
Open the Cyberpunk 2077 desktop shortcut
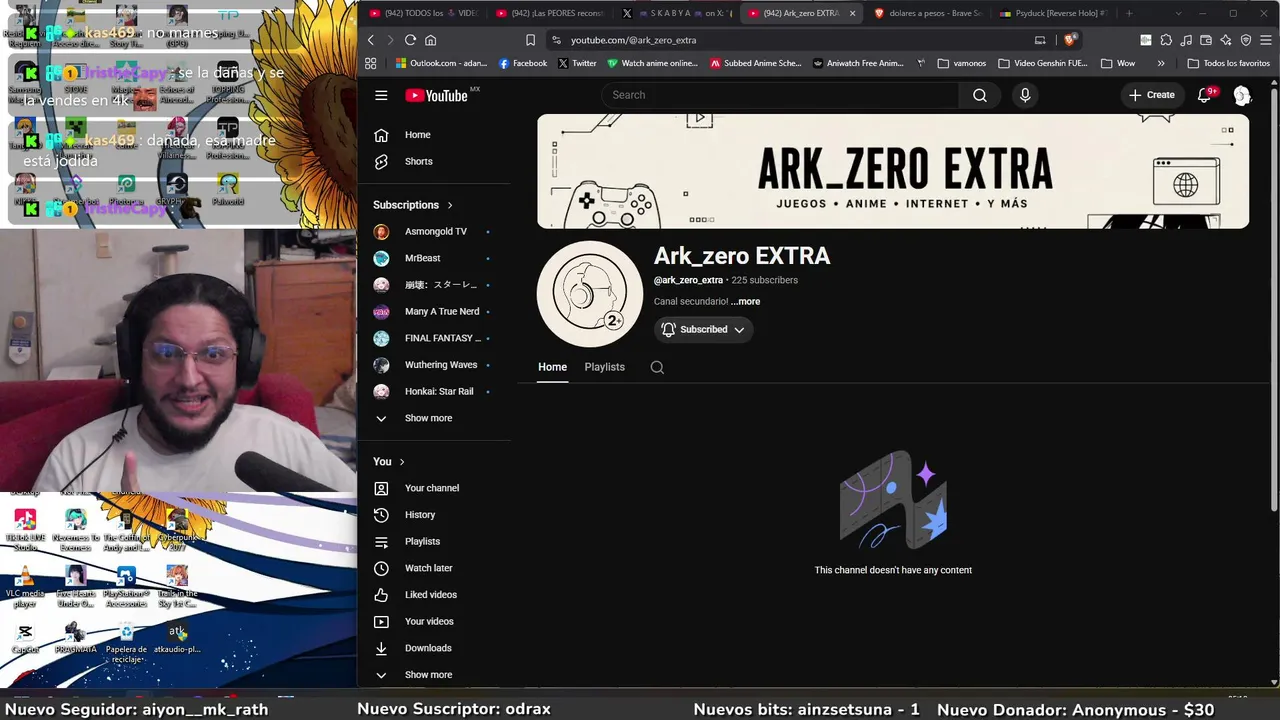177,530
